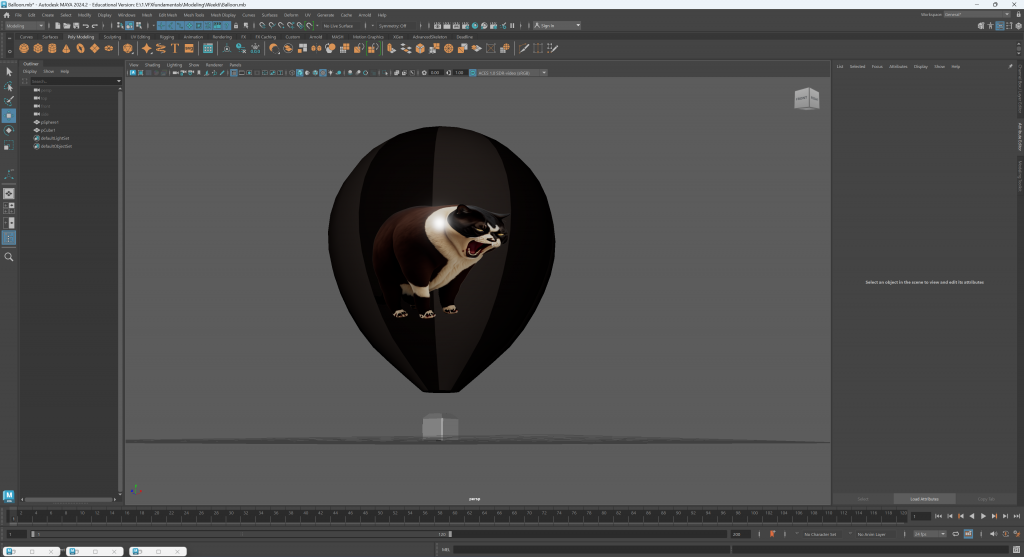
Task: Open the Attribute Editor Focus menu
Action: [x=877, y=67]
